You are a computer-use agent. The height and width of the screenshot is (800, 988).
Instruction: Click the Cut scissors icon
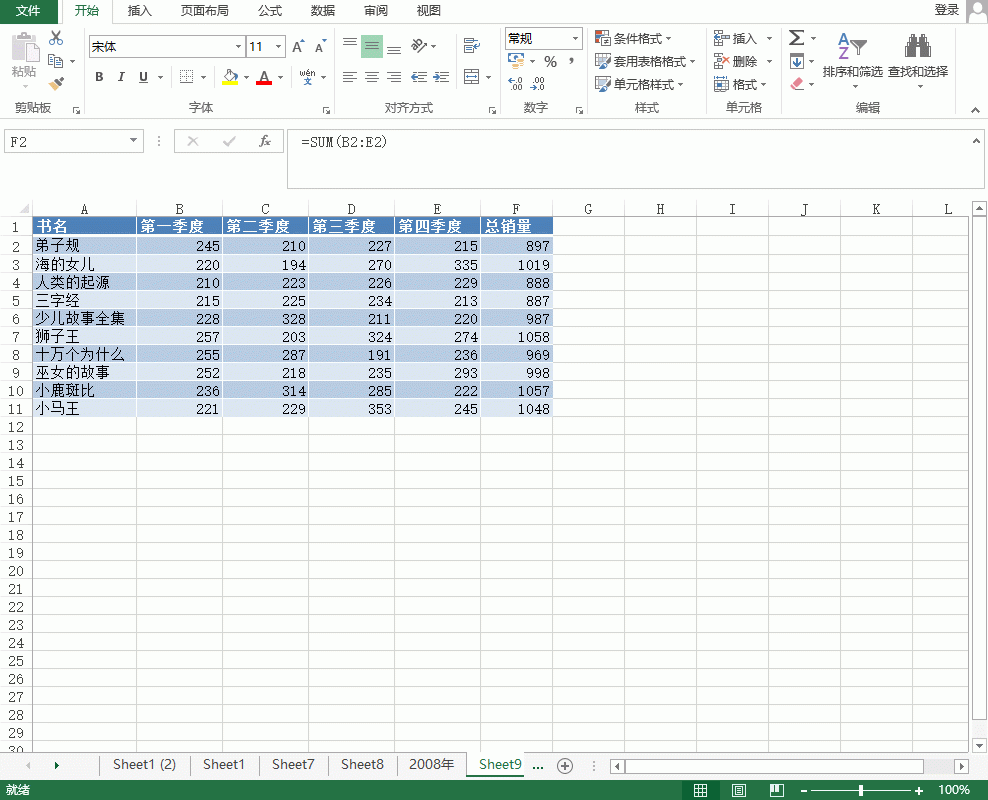click(x=56, y=38)
